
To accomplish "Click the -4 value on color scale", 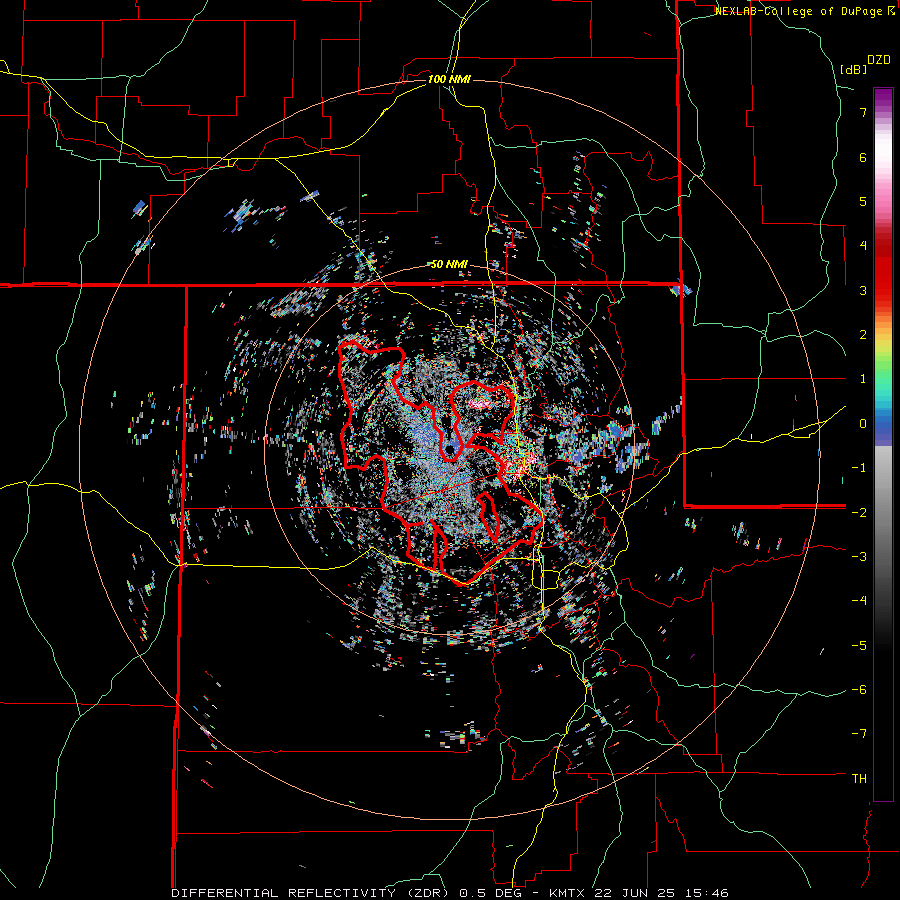I will click(859, 601).
